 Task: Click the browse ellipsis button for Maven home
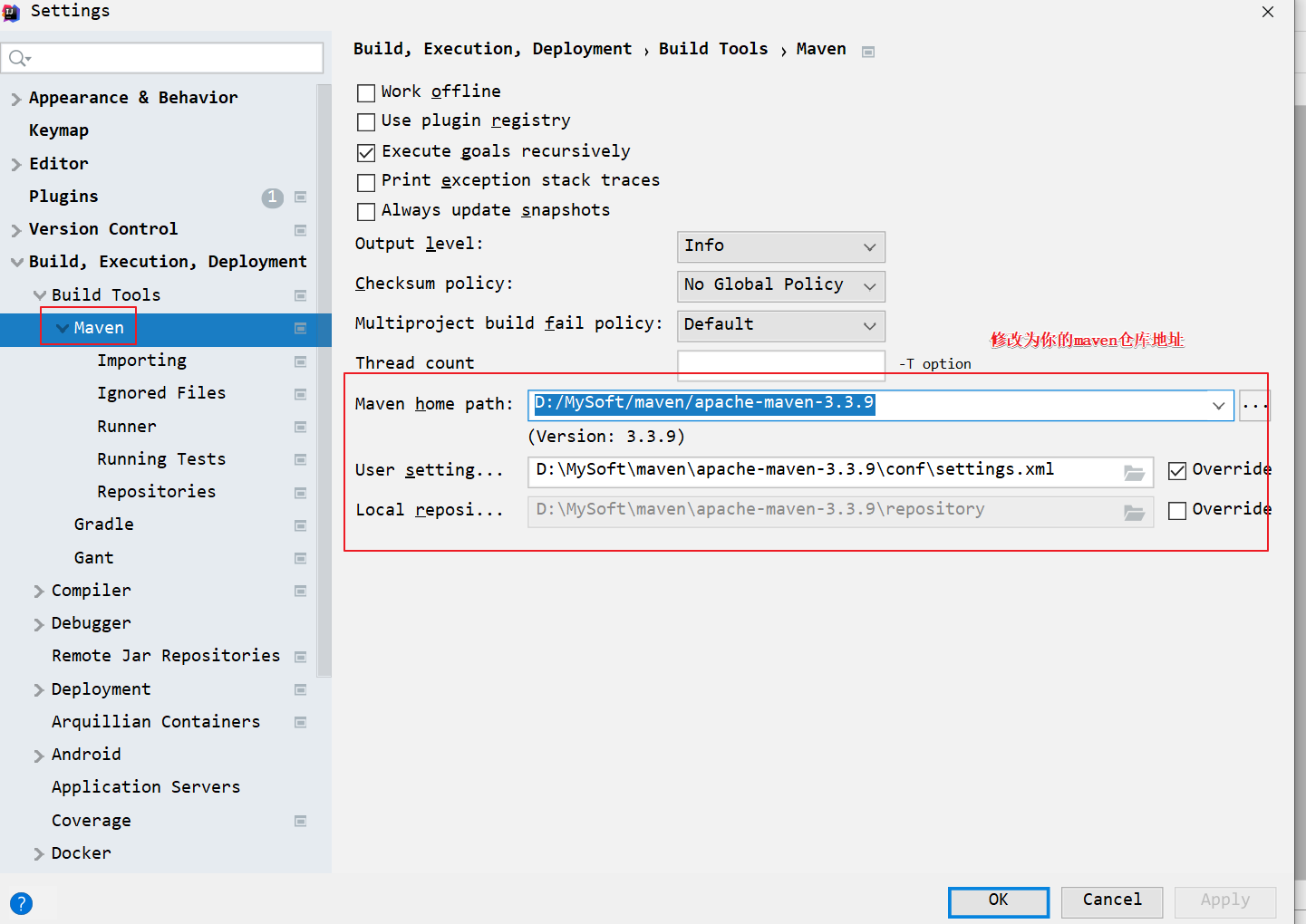pyautogui.click(x=1255, y=405)
